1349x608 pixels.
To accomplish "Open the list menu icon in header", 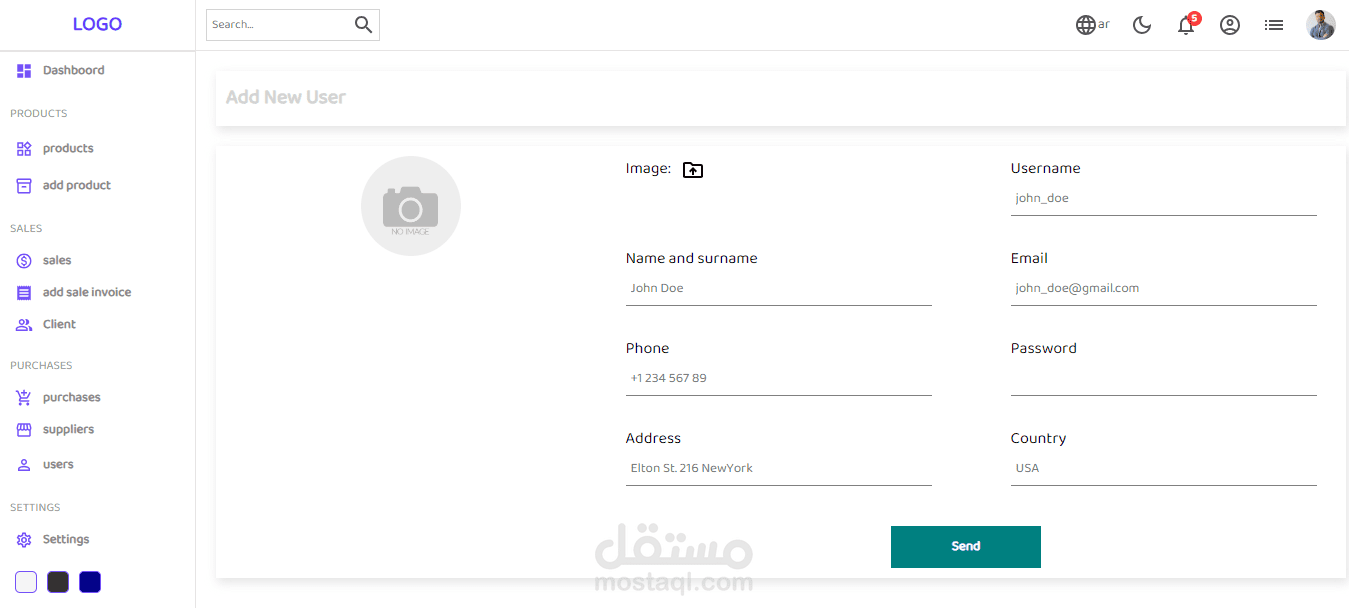I will pos(1274,25).
